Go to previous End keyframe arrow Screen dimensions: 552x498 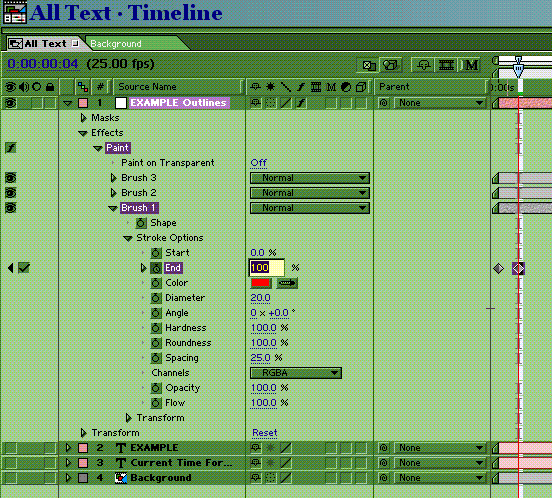coord(10,268)
